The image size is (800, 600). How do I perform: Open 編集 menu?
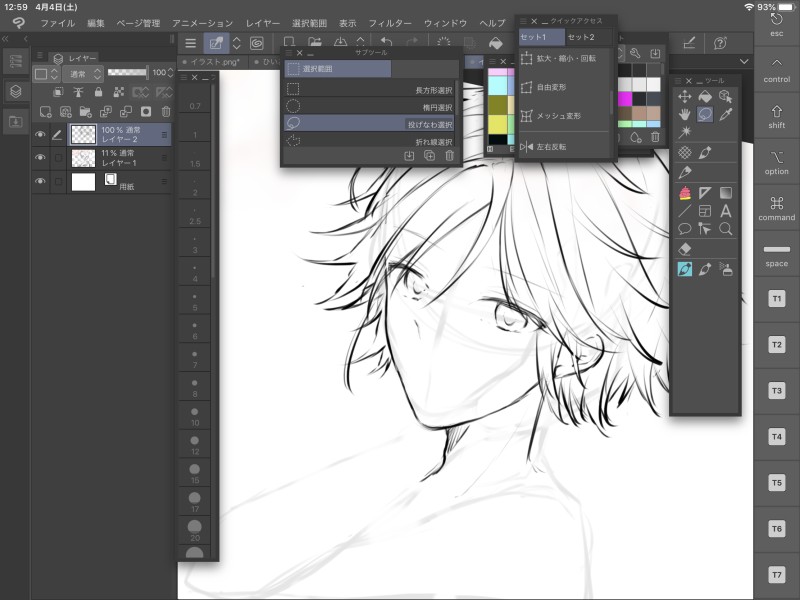(x=95, y=23)
